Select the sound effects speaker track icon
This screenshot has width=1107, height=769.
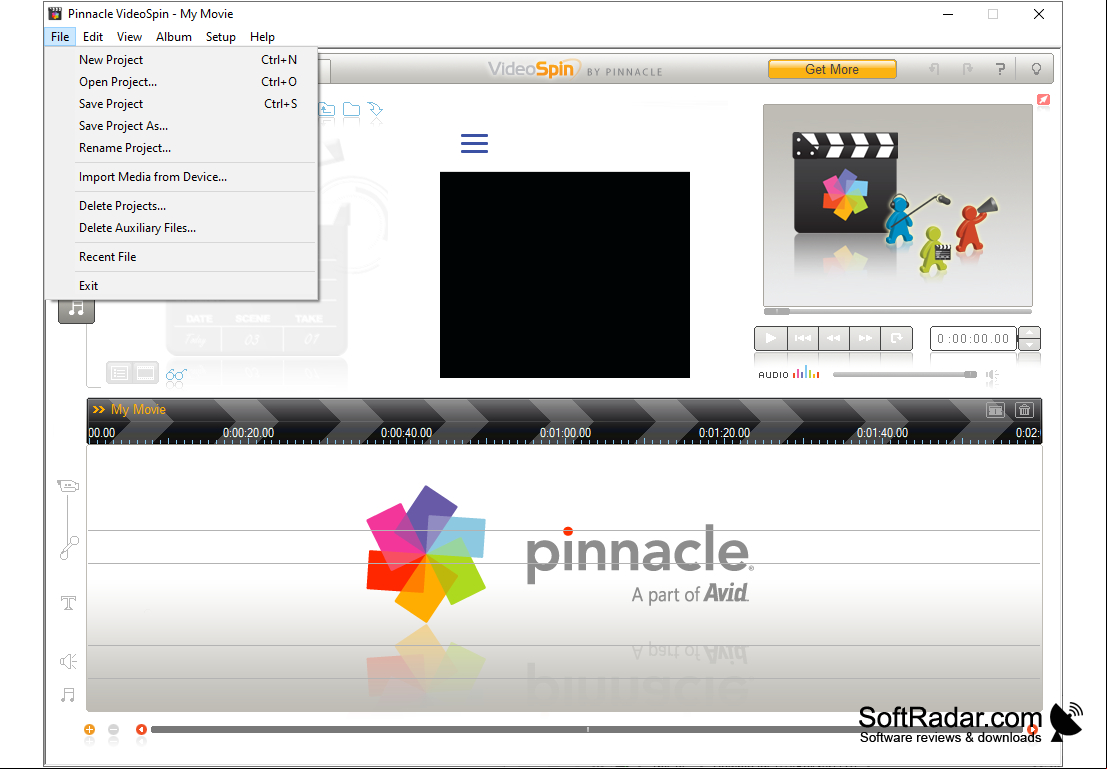click(x=68, y=661)
